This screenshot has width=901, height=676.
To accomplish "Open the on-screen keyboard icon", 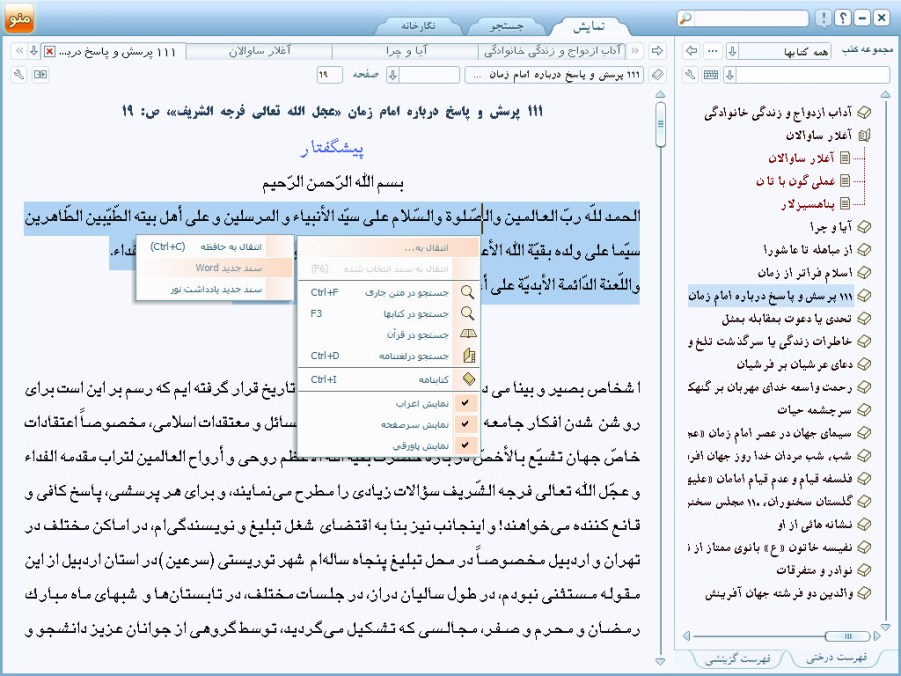I will 711,75.
